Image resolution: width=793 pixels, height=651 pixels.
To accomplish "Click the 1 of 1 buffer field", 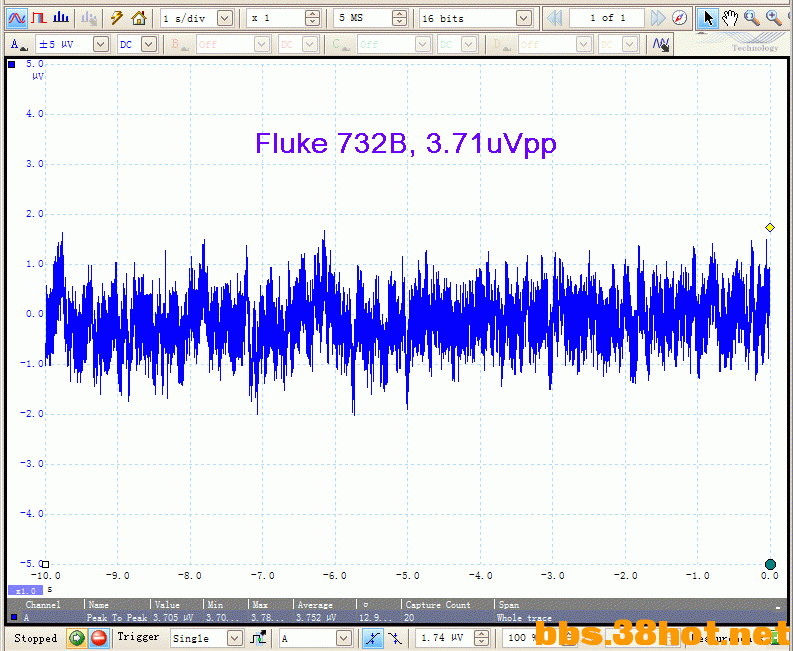I will (607, 19).
